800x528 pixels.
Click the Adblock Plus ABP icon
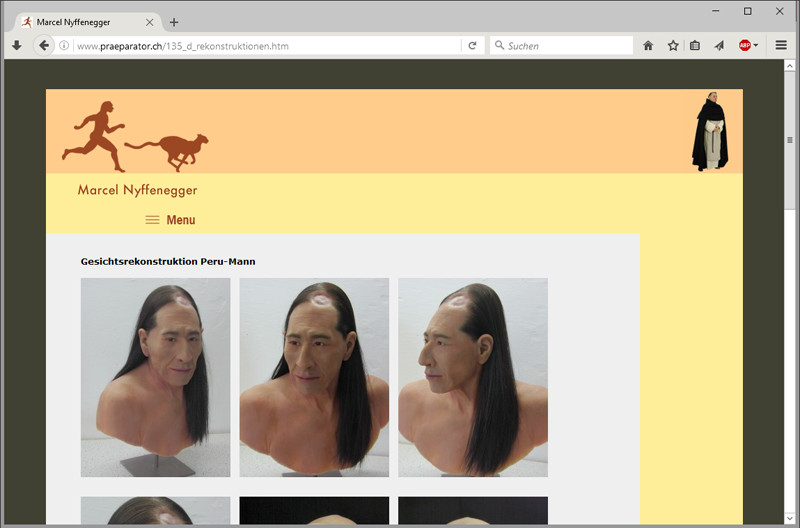(x=744, y=45)
